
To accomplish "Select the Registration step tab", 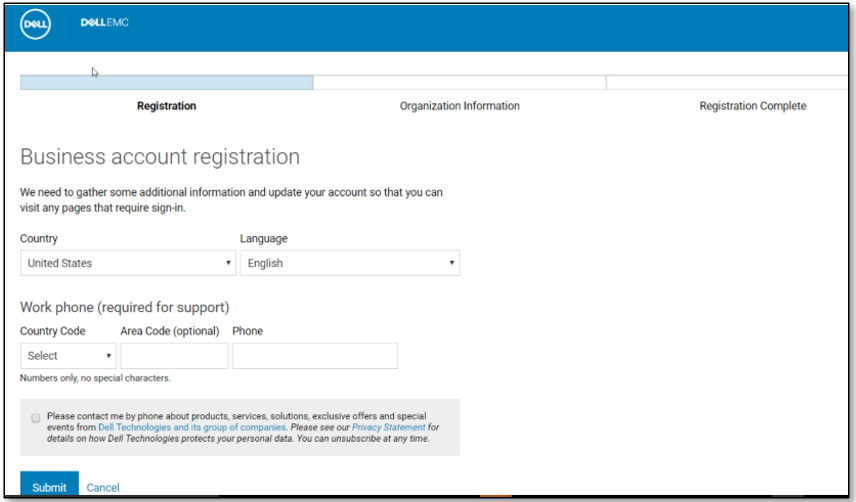I will pos(166,106).
